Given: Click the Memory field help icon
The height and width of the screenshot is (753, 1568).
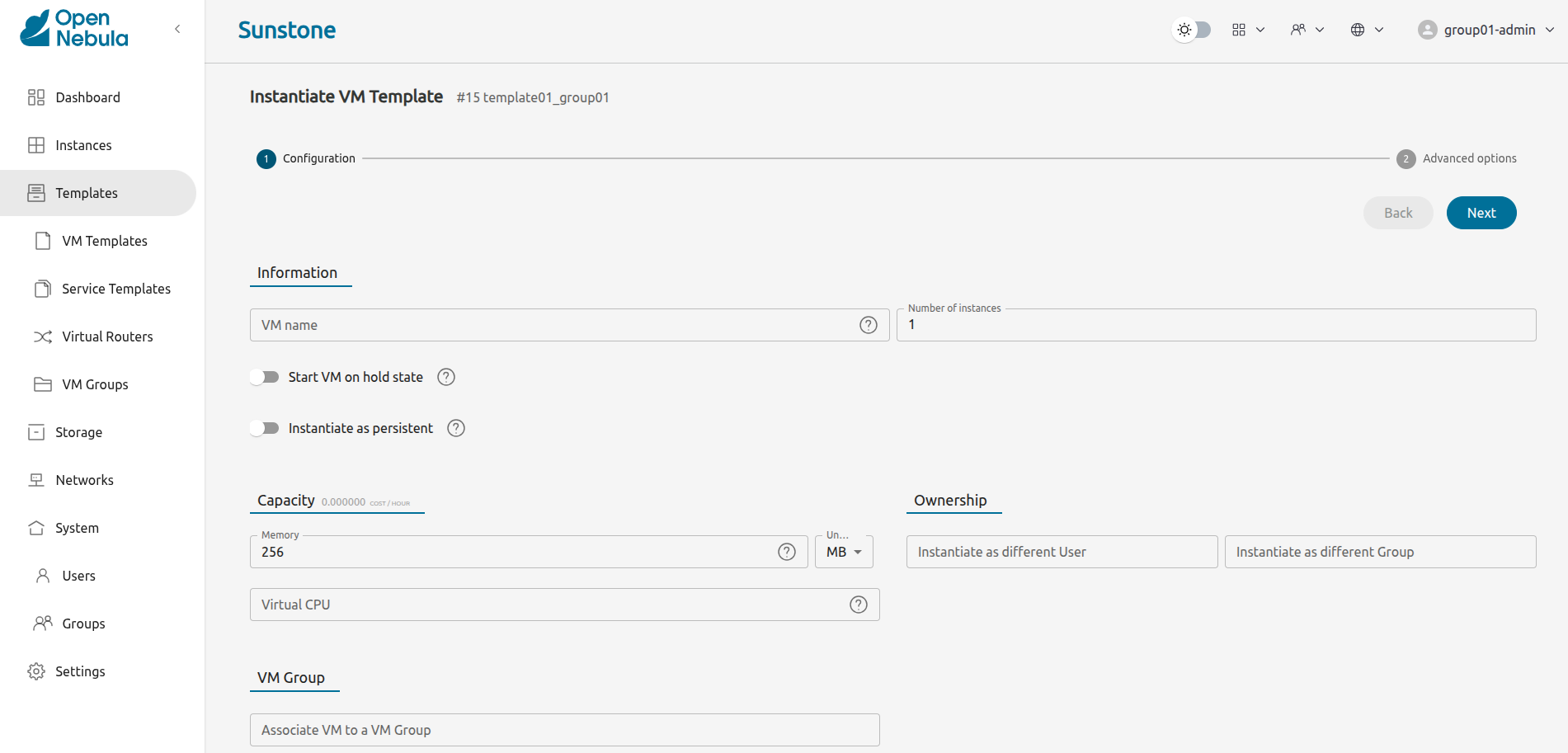Looking at the screenshot, I should point(787,552).
